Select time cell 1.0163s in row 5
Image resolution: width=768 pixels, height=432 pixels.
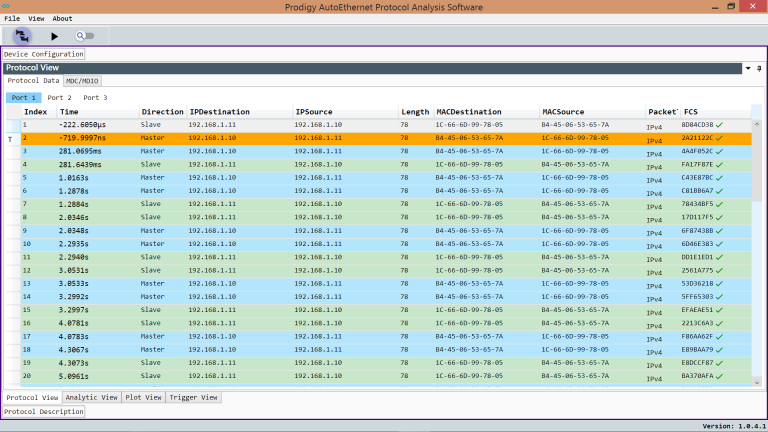[73, 178]
